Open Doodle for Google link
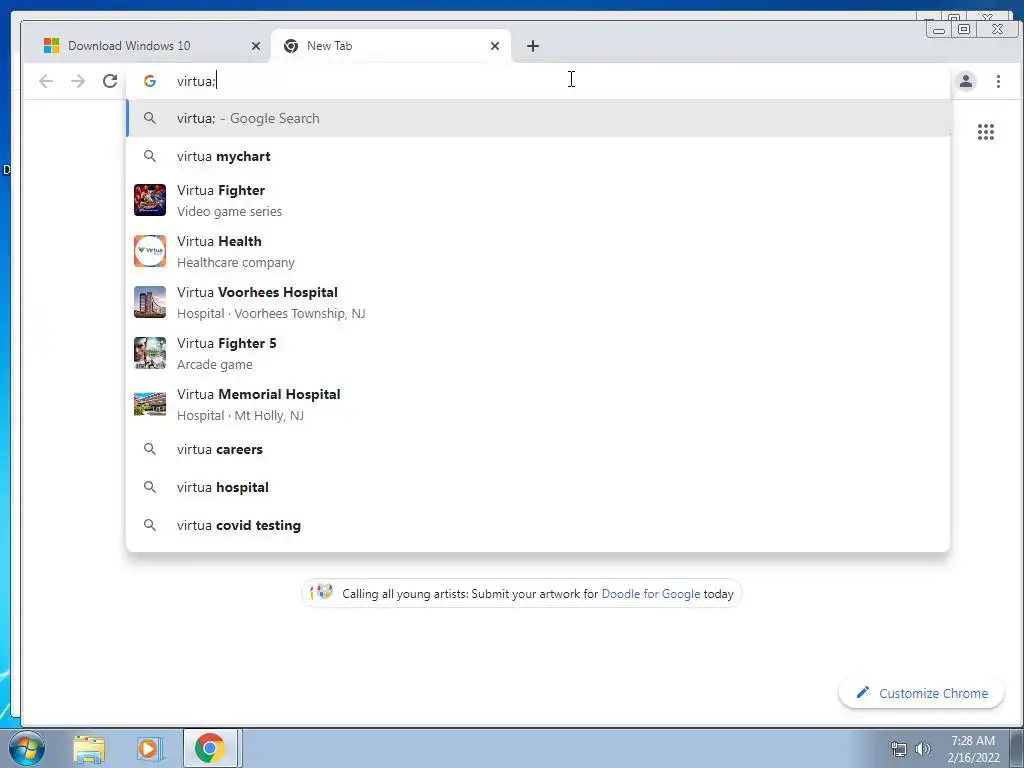This screenshot has width=1024, height=768. (x=650, y=594)
